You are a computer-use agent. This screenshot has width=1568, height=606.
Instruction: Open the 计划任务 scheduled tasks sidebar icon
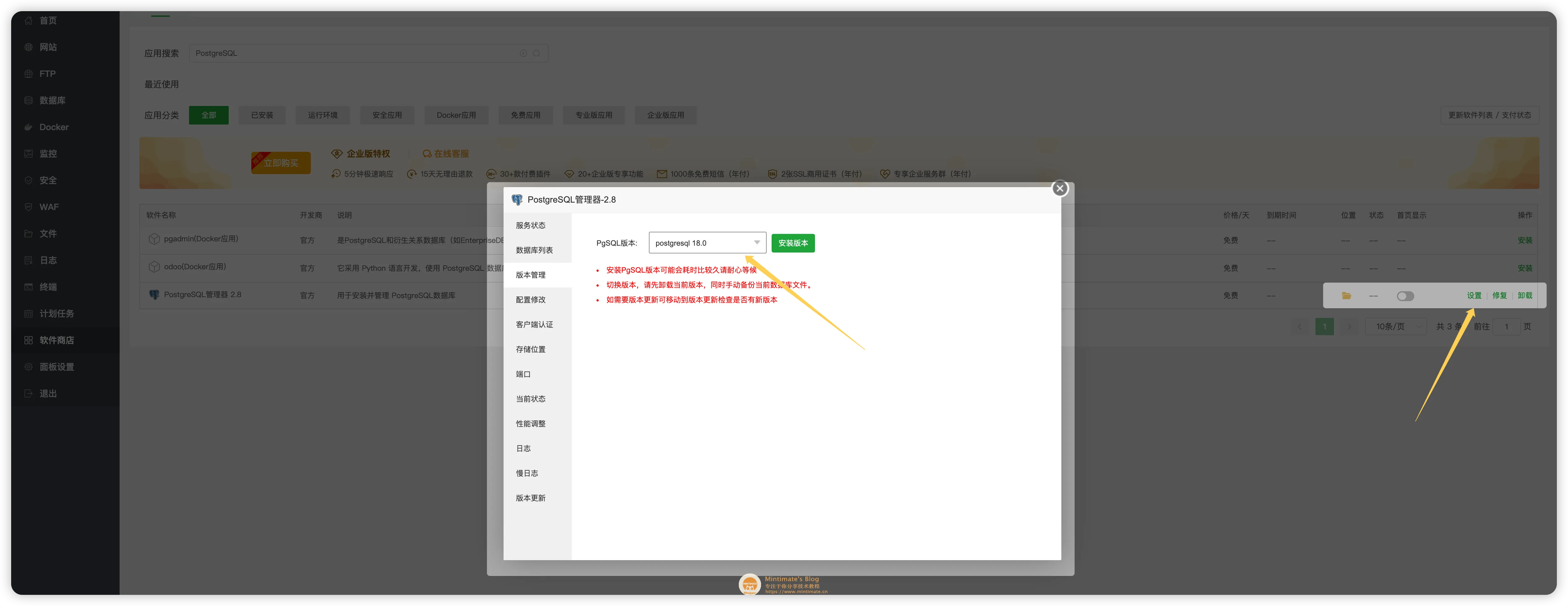tap(54, 313)
